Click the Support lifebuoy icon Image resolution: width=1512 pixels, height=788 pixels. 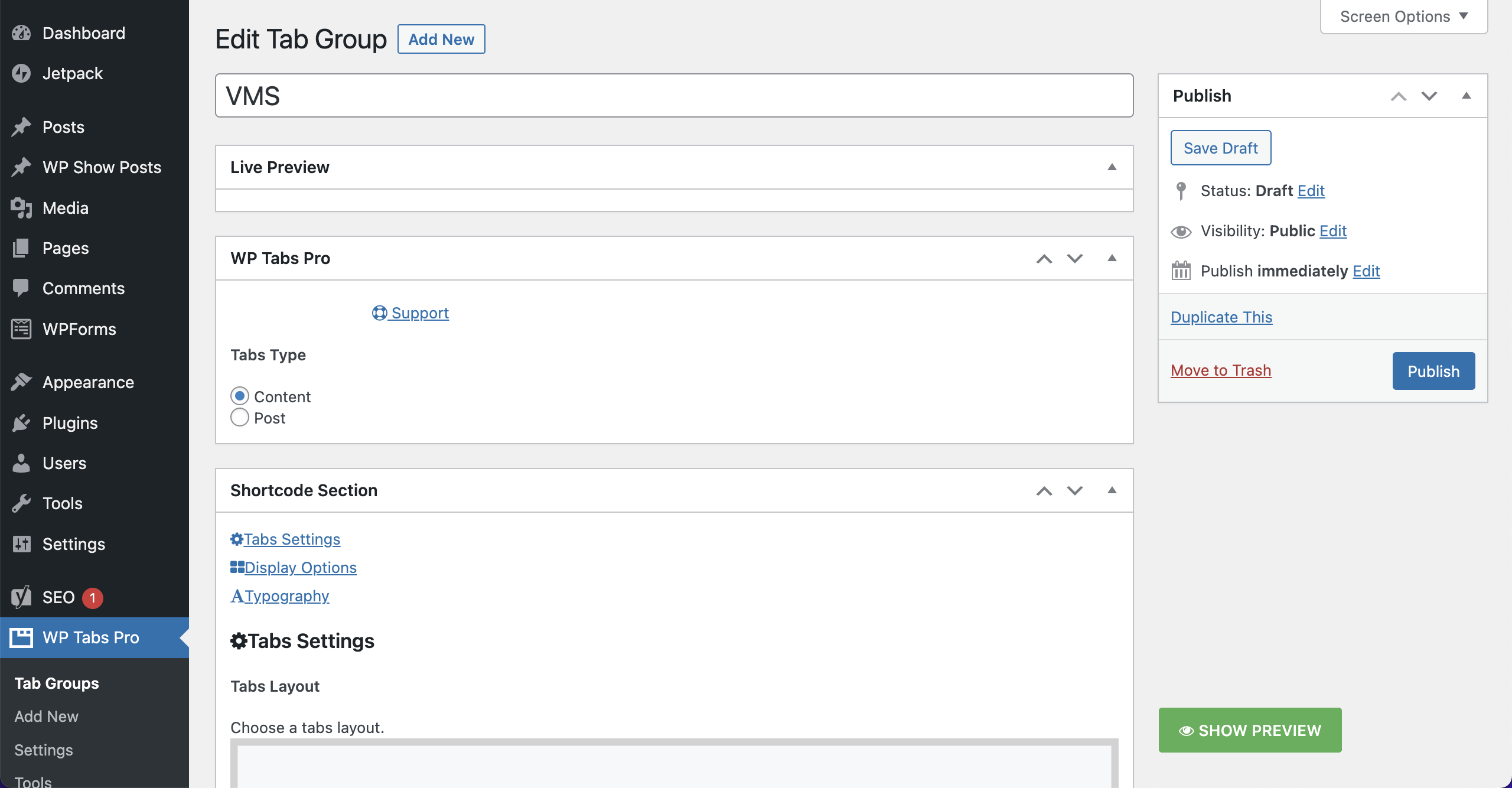click(379, 312)
